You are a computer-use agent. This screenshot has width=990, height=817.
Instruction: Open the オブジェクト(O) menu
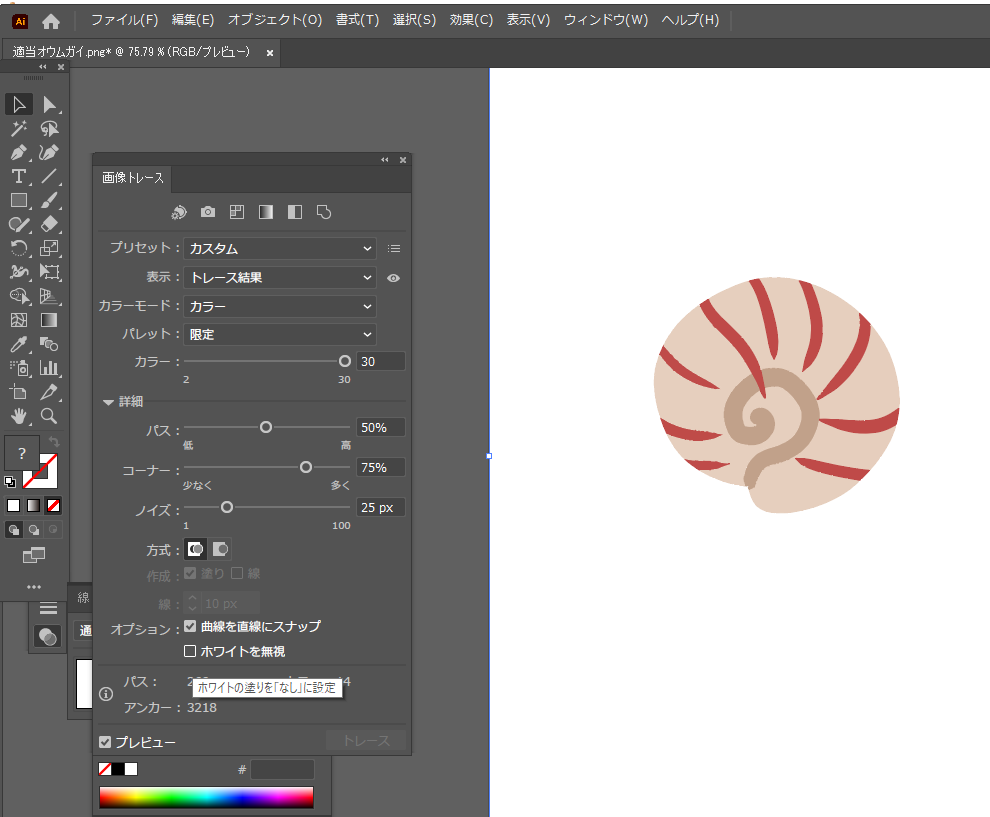(x=274, y=20)
